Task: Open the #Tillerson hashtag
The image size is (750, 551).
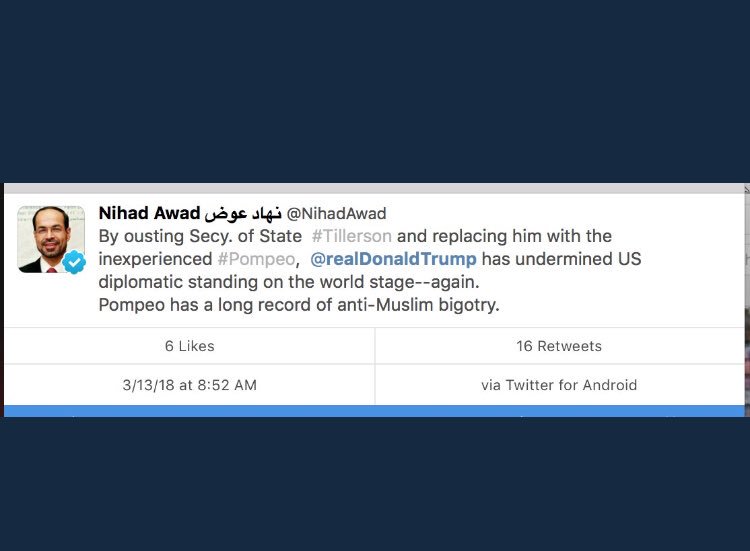Action: point(351,236)
